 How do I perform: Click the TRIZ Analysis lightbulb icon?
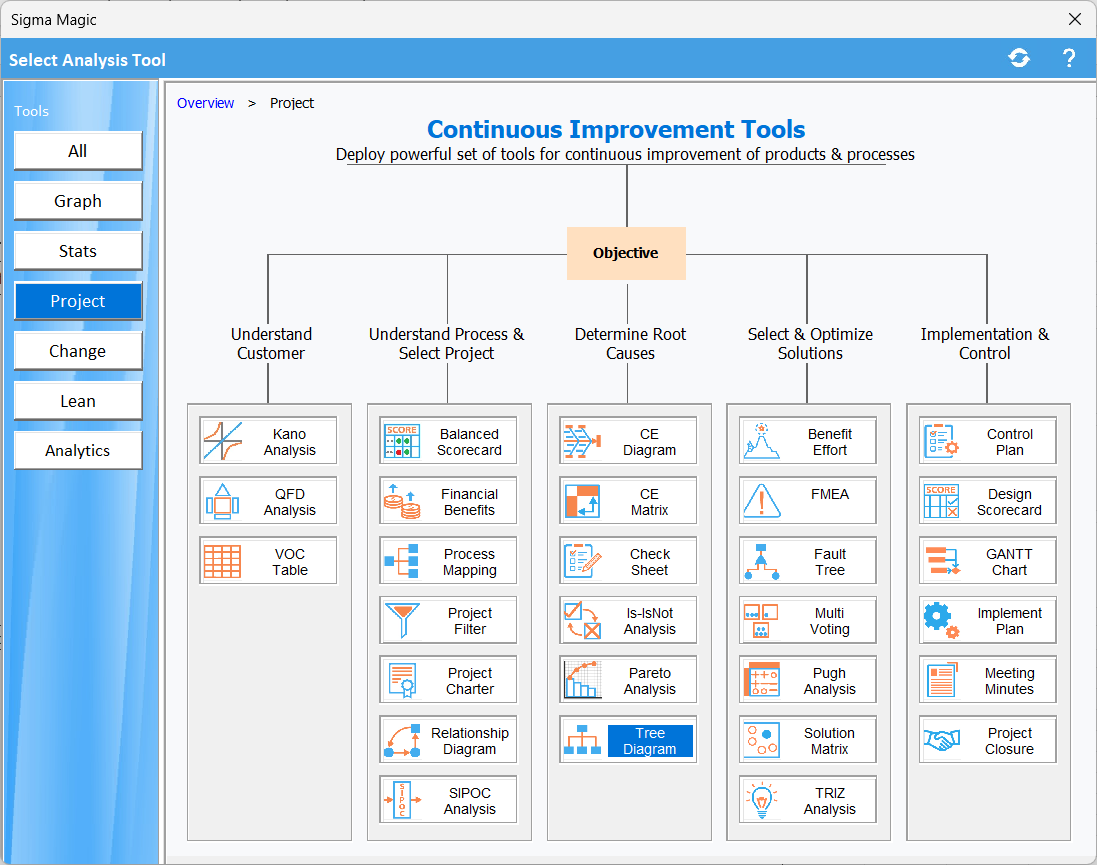[x=762, y=800]
